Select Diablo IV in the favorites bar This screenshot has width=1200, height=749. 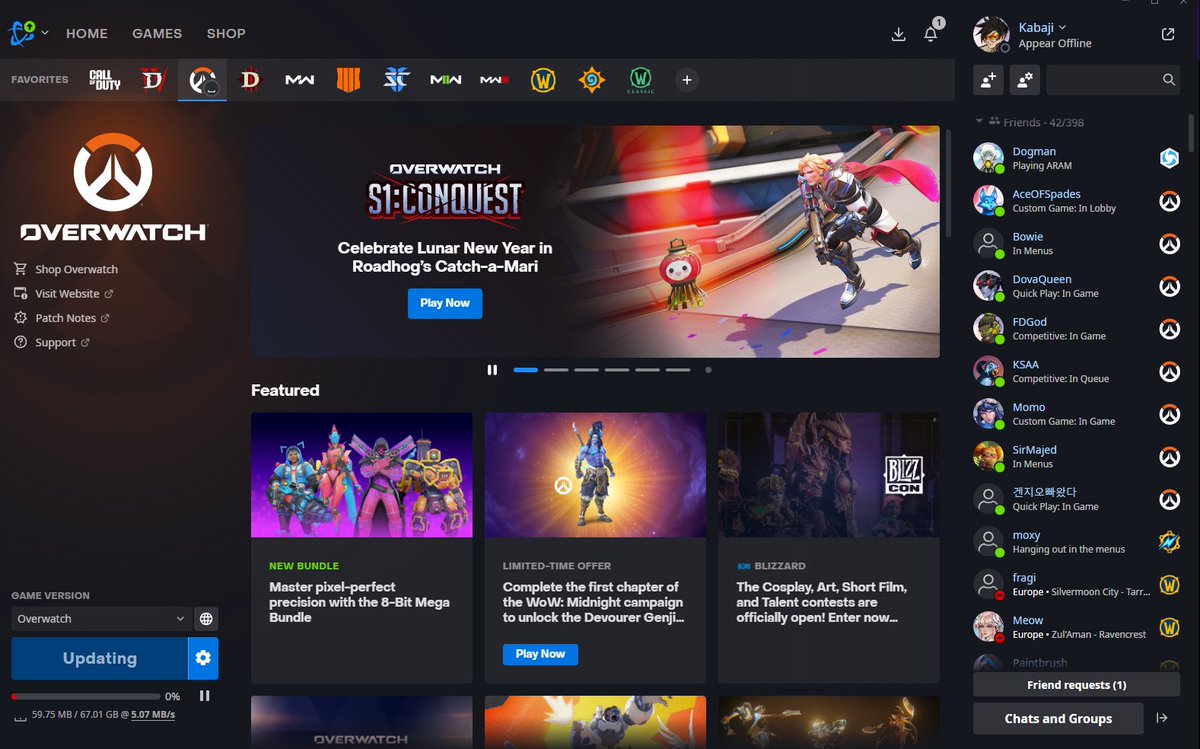tap(152, 79)
